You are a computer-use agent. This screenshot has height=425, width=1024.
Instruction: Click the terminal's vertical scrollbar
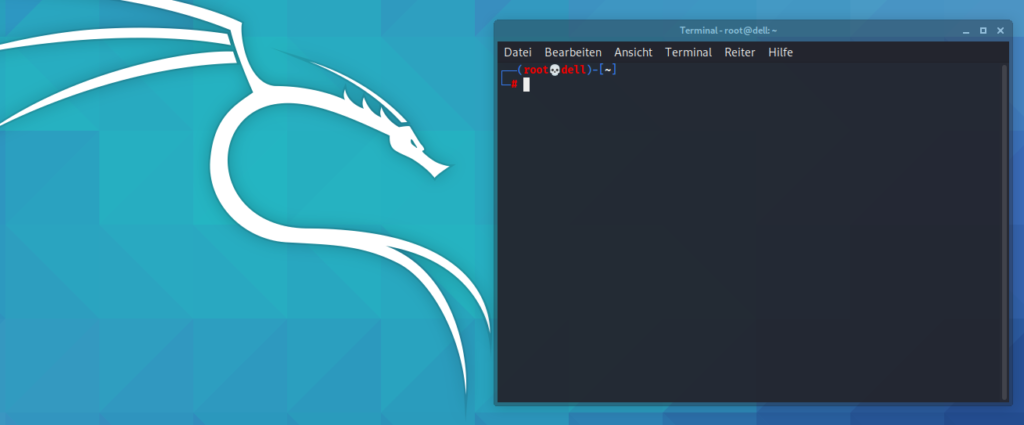(x=1006, y=230)
